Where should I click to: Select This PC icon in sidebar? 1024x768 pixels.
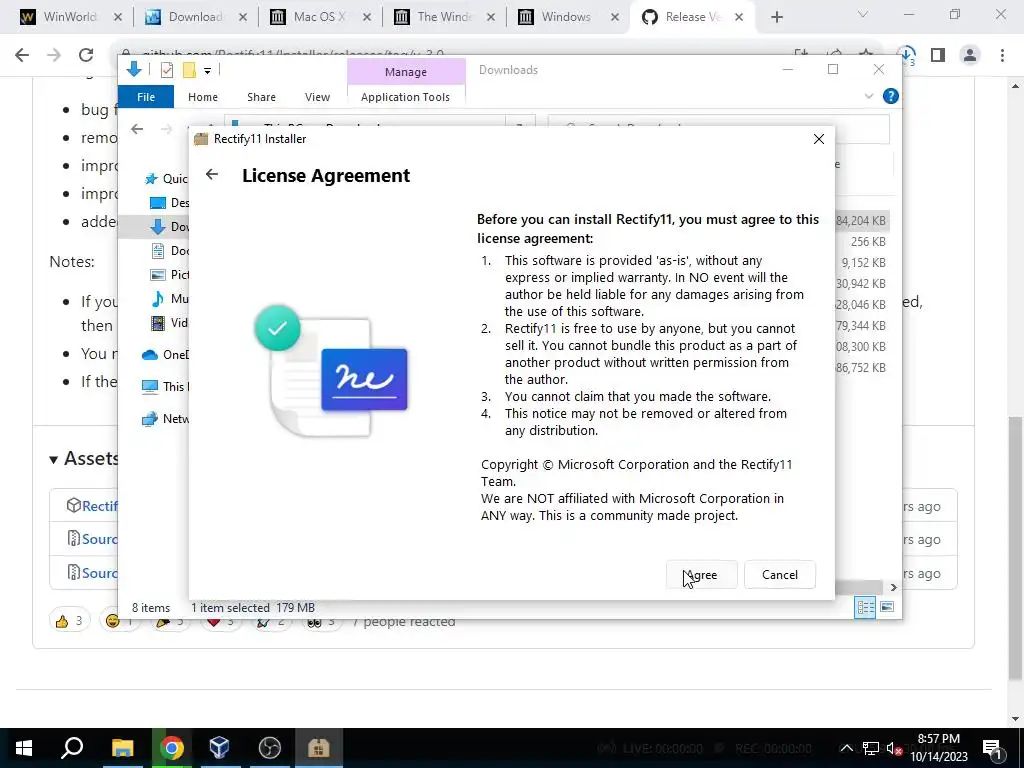(x=150, y=387)
